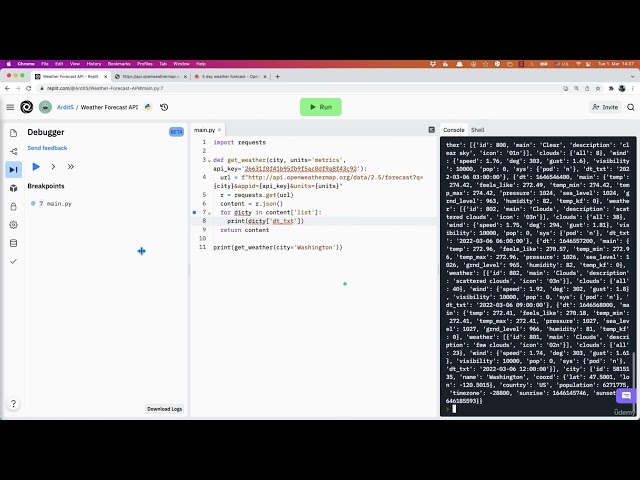640x480 pixels.
Task: Click the date and time in menu bar
Action: tap(616, 64)
